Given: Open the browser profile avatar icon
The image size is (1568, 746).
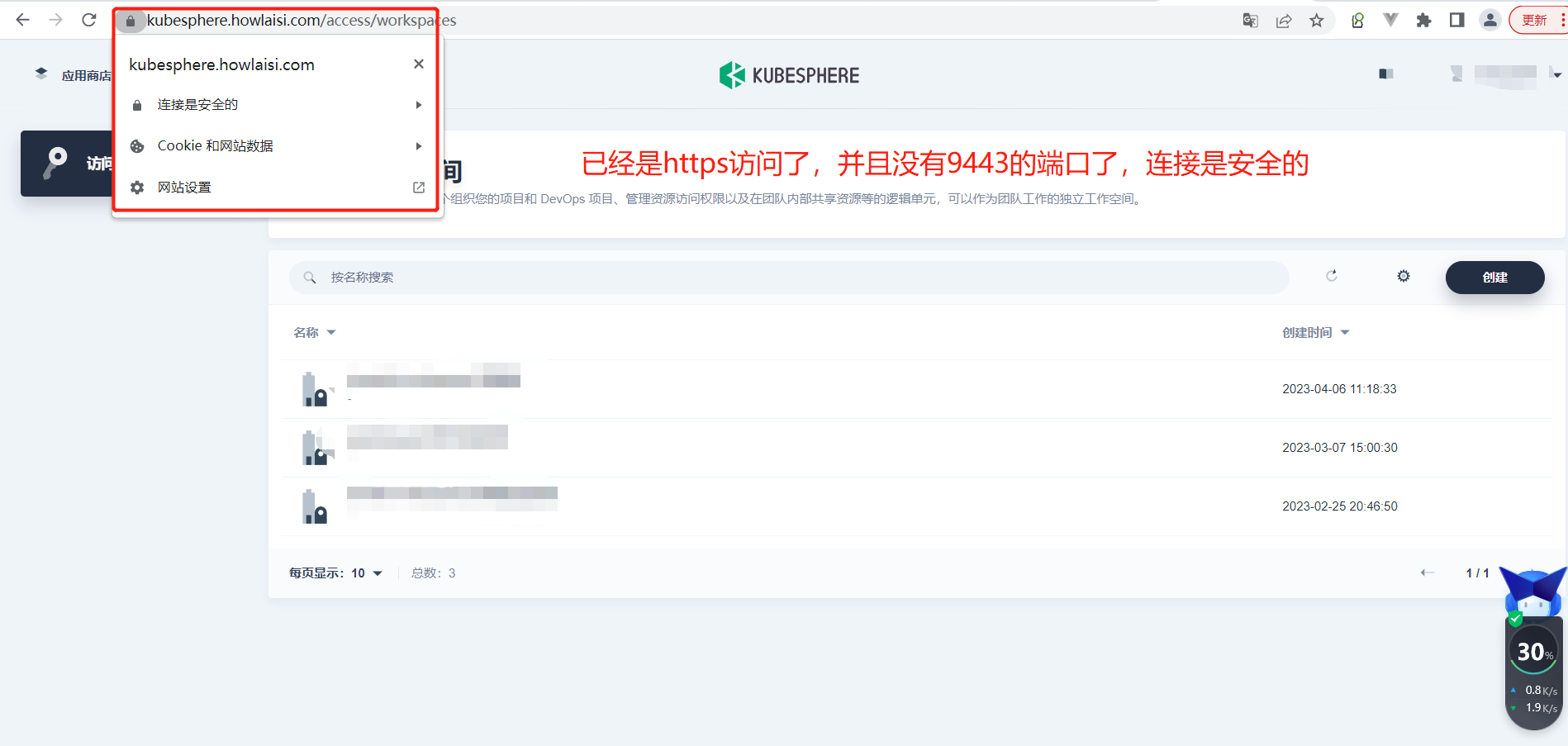Looking at the screenshot, I should [x=1490, y=21].
